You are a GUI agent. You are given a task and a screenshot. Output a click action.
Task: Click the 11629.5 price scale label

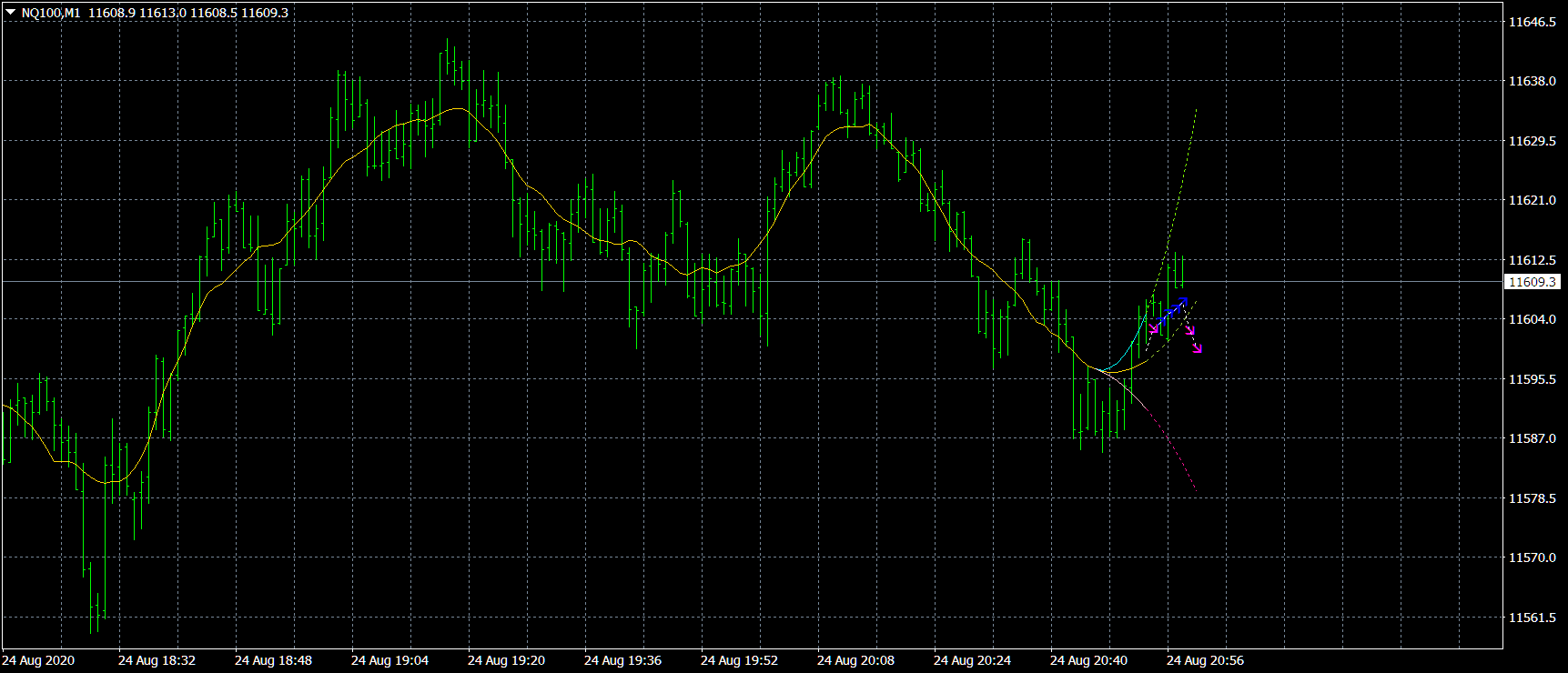(1533, 141)
